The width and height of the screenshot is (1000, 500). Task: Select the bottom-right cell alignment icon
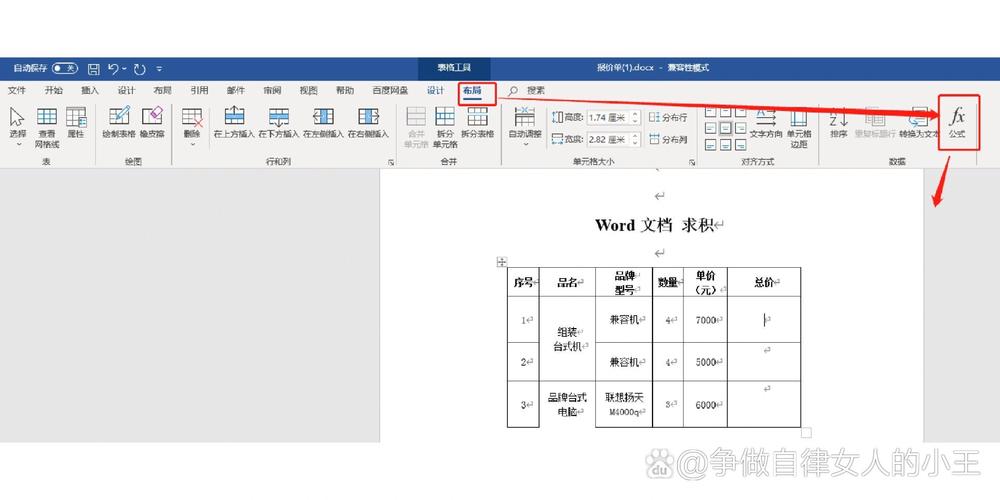740,144
